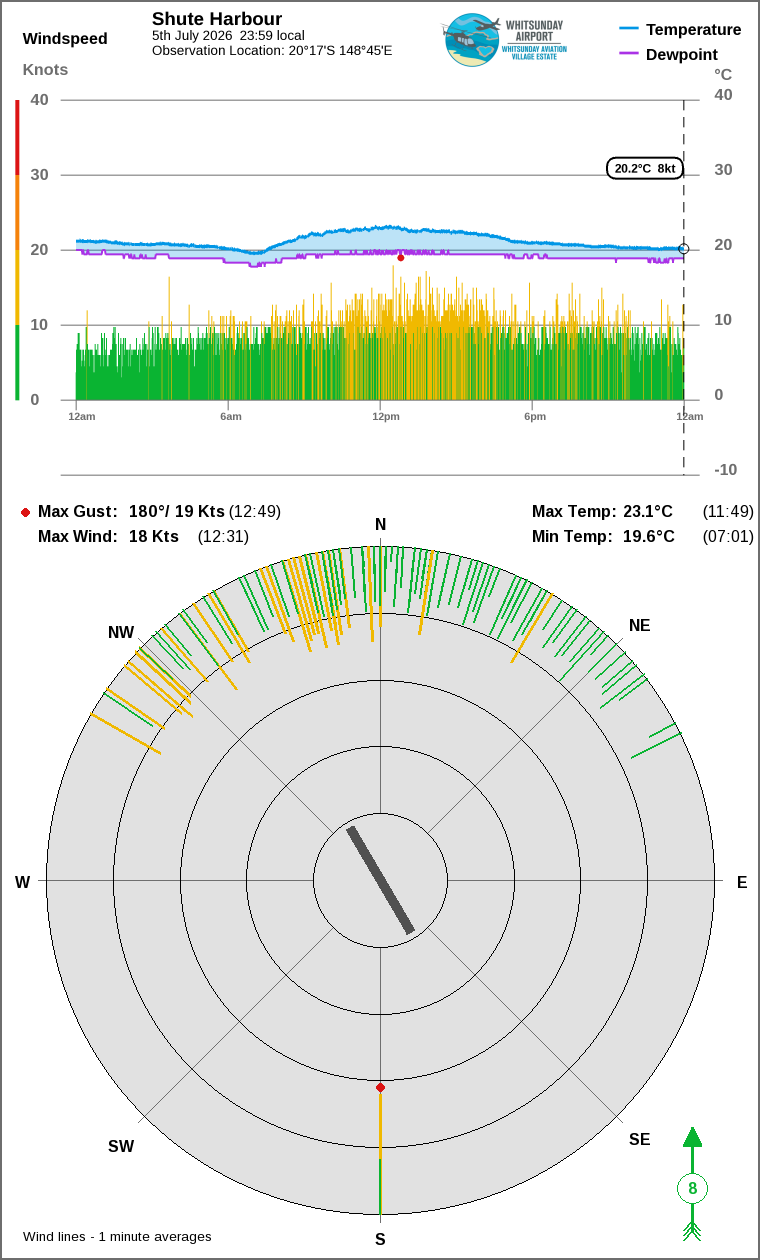Click the S compass label
Viewport: 760px width, 1260px height.
click(380, 1239)
